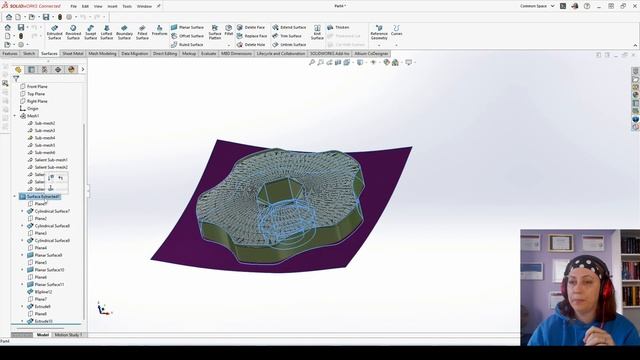Viewport: 640px width, 360px height.
Task: Click the Ruled Surface tool
Action: [187, 44]
